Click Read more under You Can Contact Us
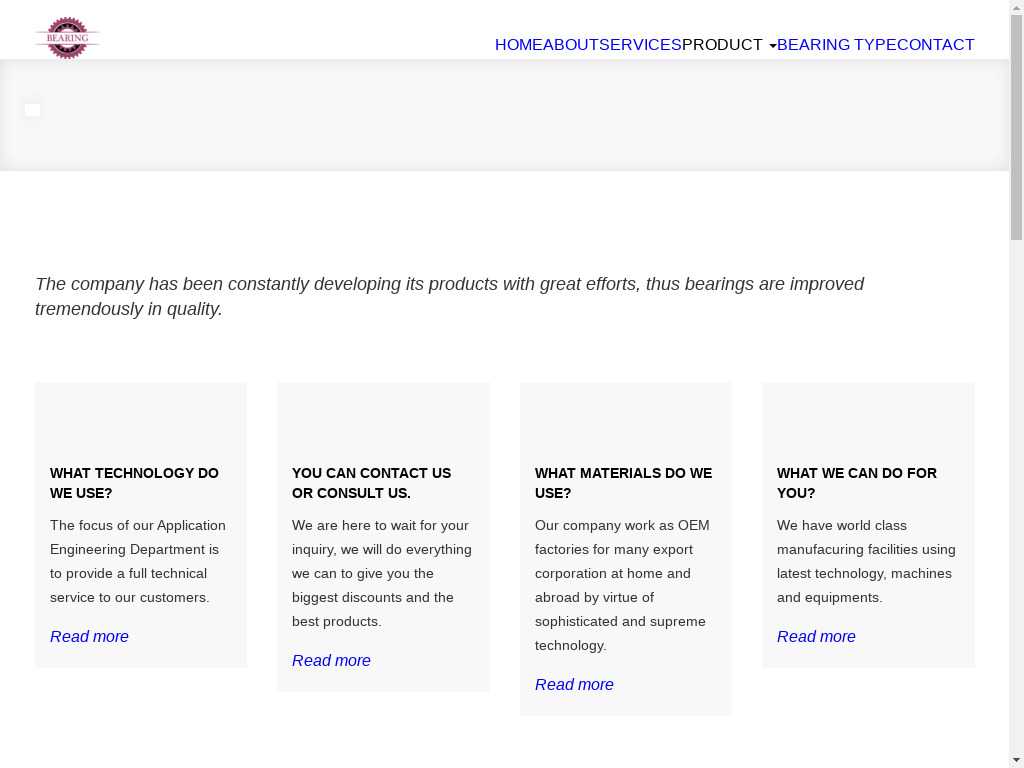Screen dimensions: 1024x768 (331, 661)
